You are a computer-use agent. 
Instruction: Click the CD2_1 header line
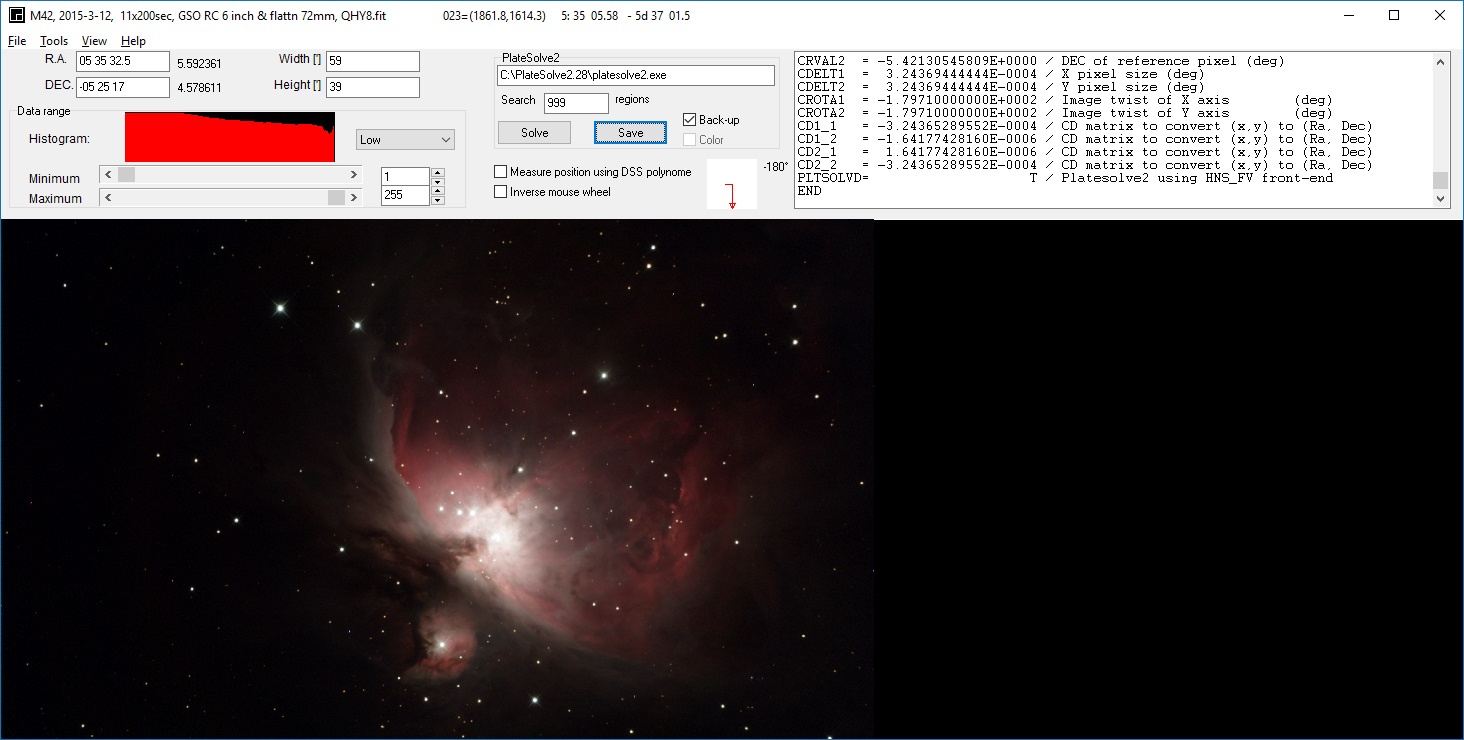(1085, 152)
